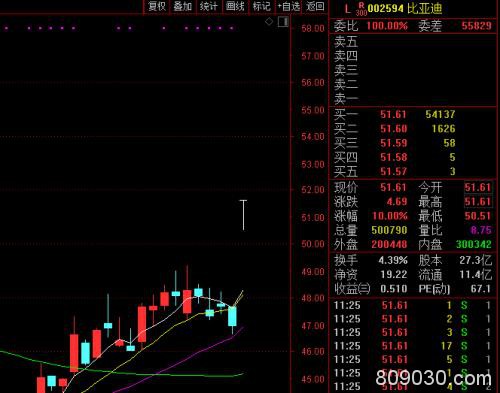Toggle the panel layout square icon

click(x=283, y=22)
